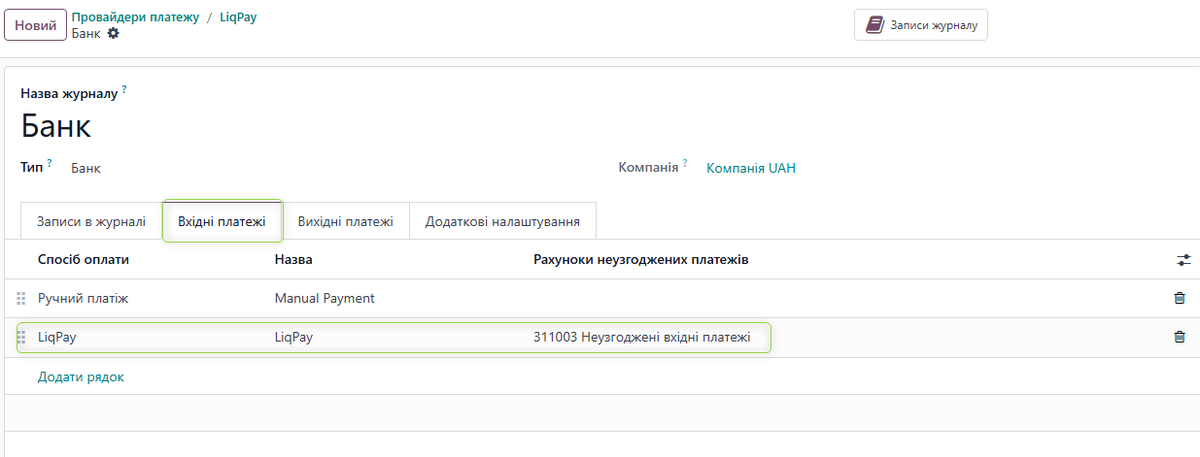Click the Назва column header
Viewport: 1200px width, 457px height.
(293, 260)
